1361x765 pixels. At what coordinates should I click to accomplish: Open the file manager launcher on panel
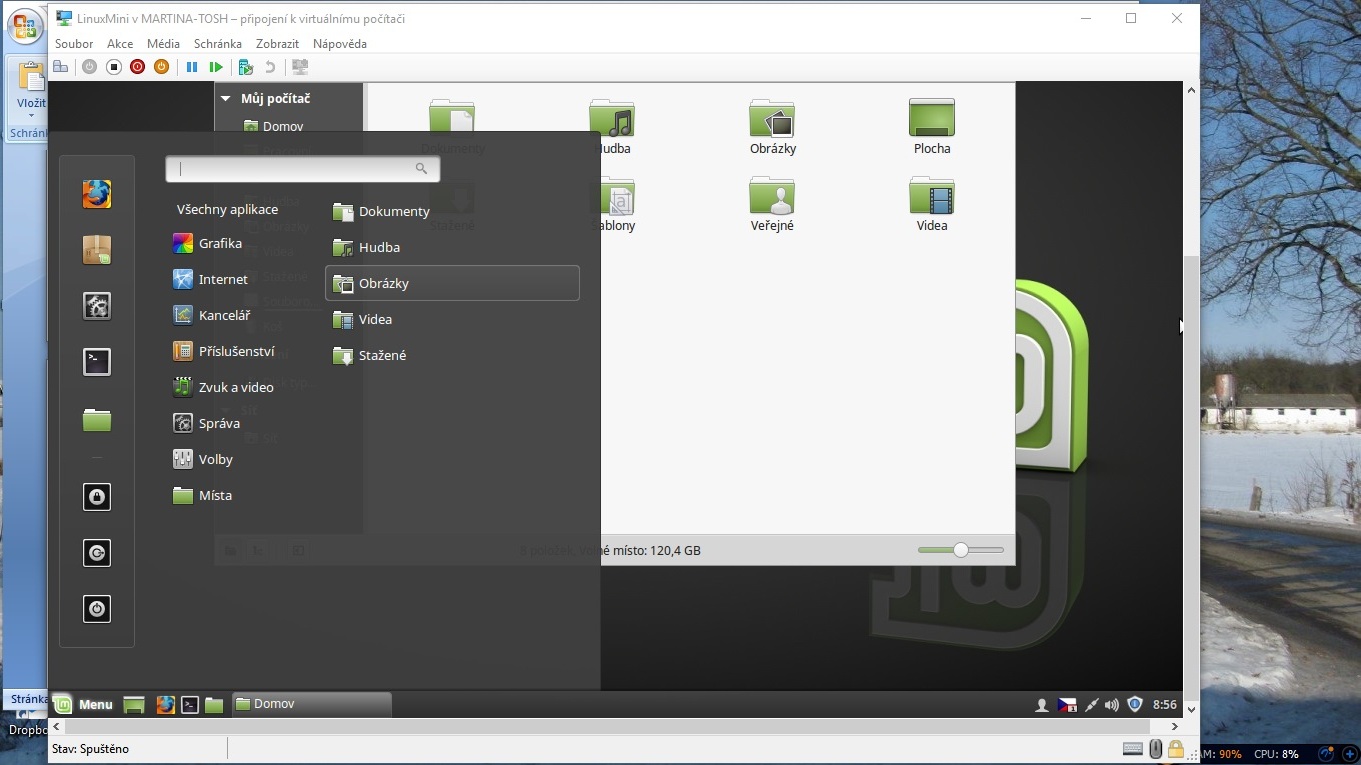214,705
